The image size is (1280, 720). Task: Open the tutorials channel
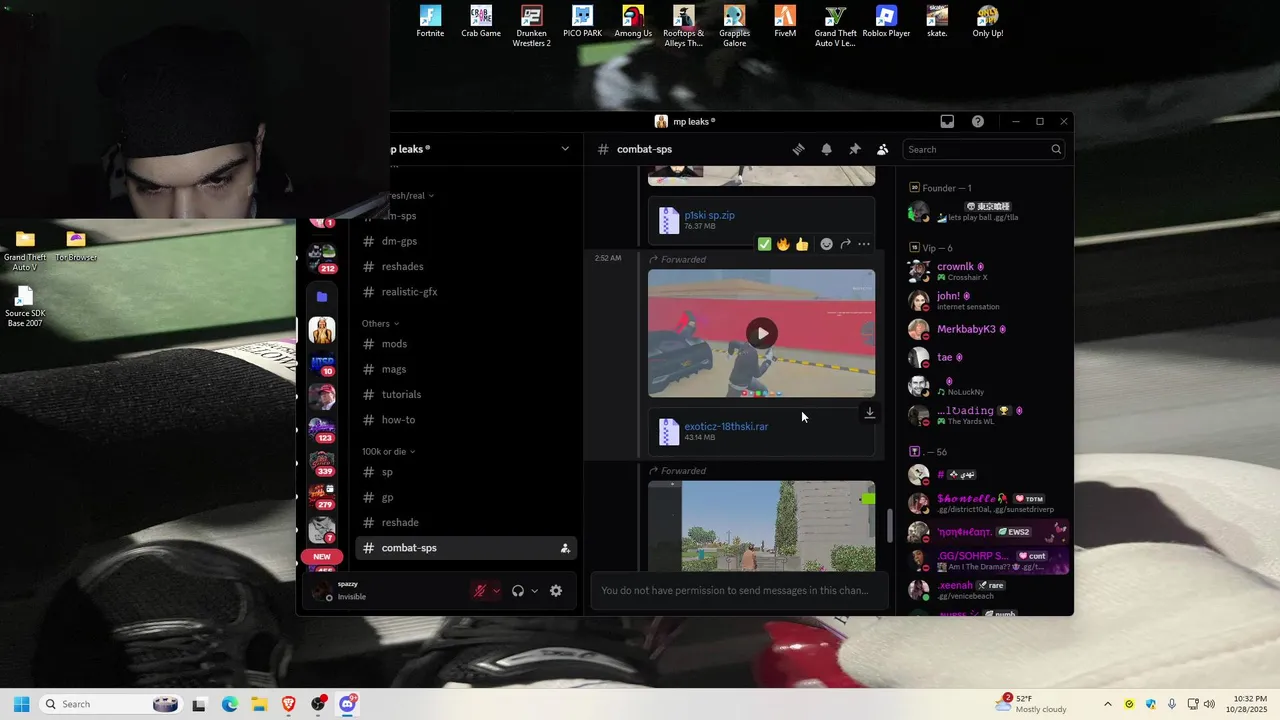click(401, 395)
